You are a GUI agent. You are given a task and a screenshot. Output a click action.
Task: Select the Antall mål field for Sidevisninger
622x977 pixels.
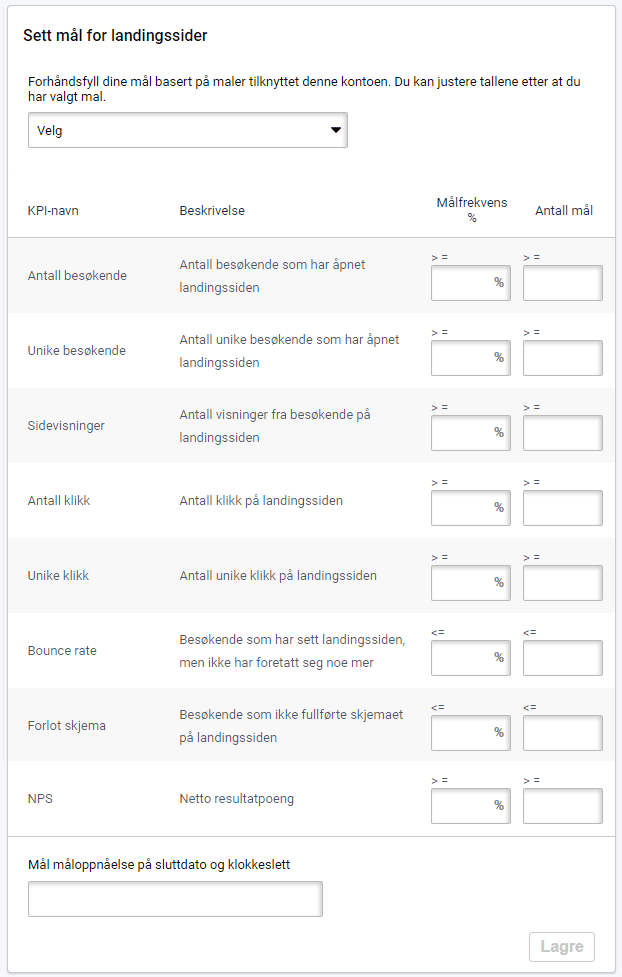click(562, 432)
